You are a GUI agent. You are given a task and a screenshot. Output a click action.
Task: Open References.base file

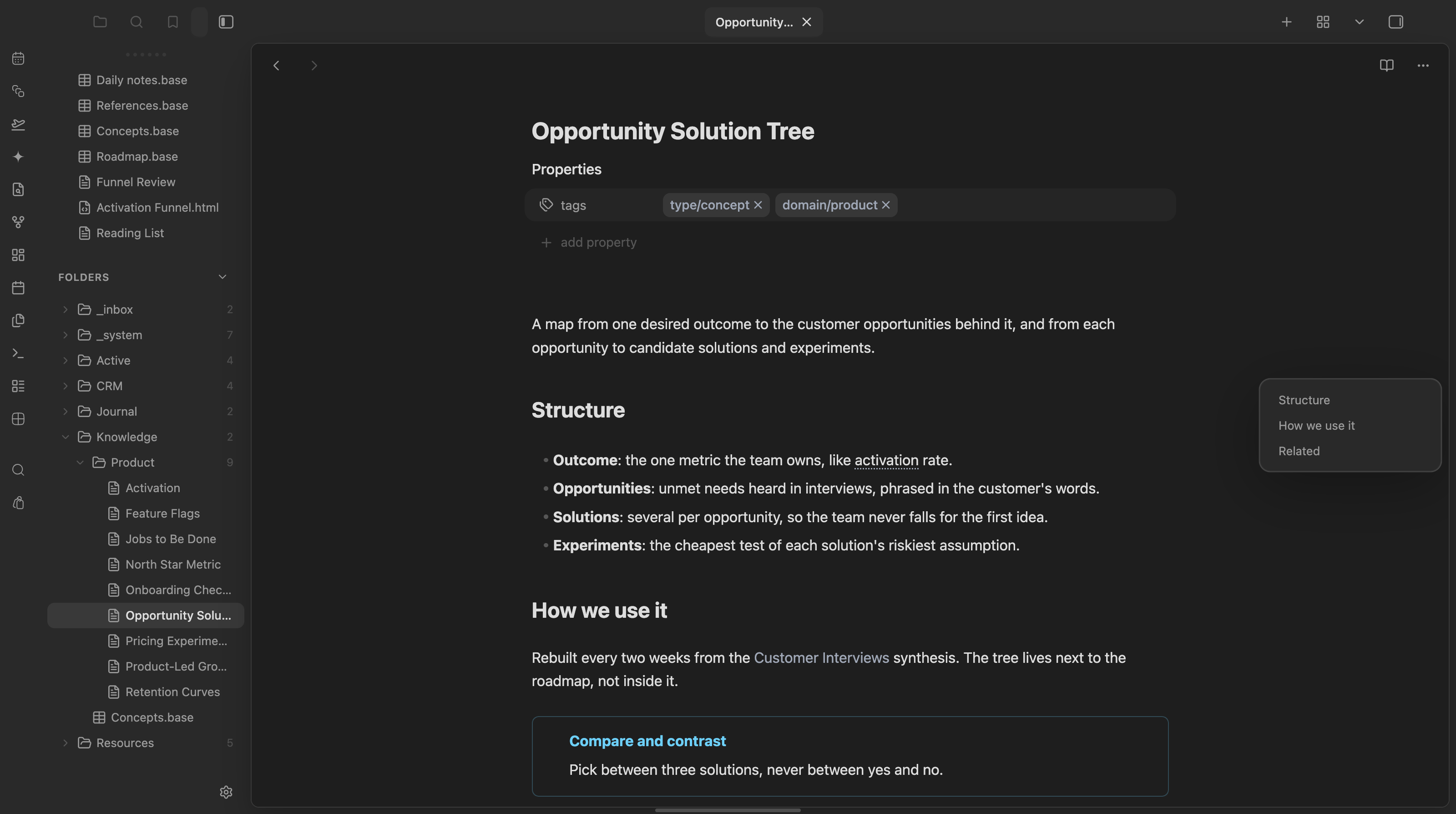[x=145, y=106]
